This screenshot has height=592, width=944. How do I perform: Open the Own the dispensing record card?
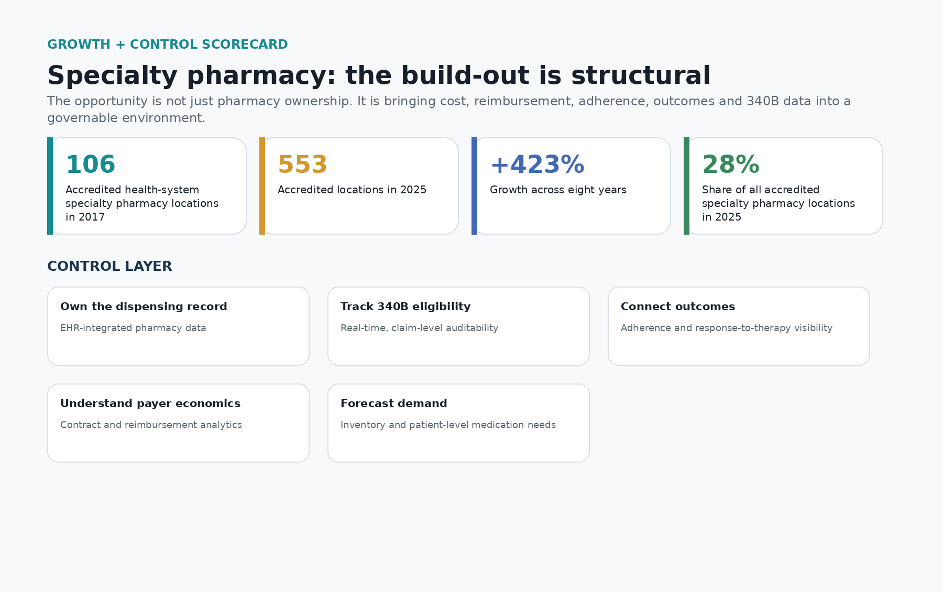coord(178,326)
